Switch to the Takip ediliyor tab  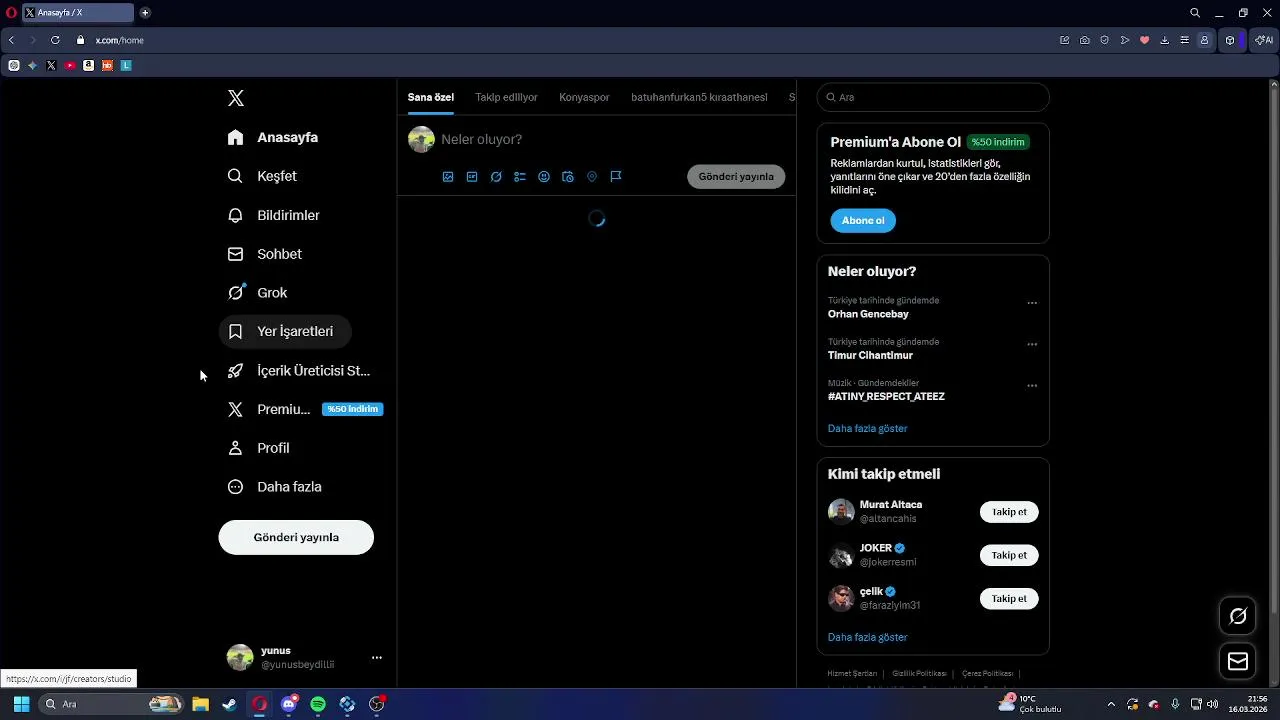coord(506,97)
